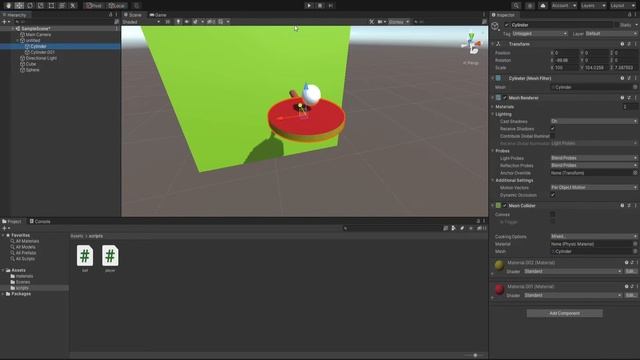The height and width of the screenshot is (360, 640).
Task: Open the Layout dropdown
Action: pyautogui.click(x=623, y=6)
